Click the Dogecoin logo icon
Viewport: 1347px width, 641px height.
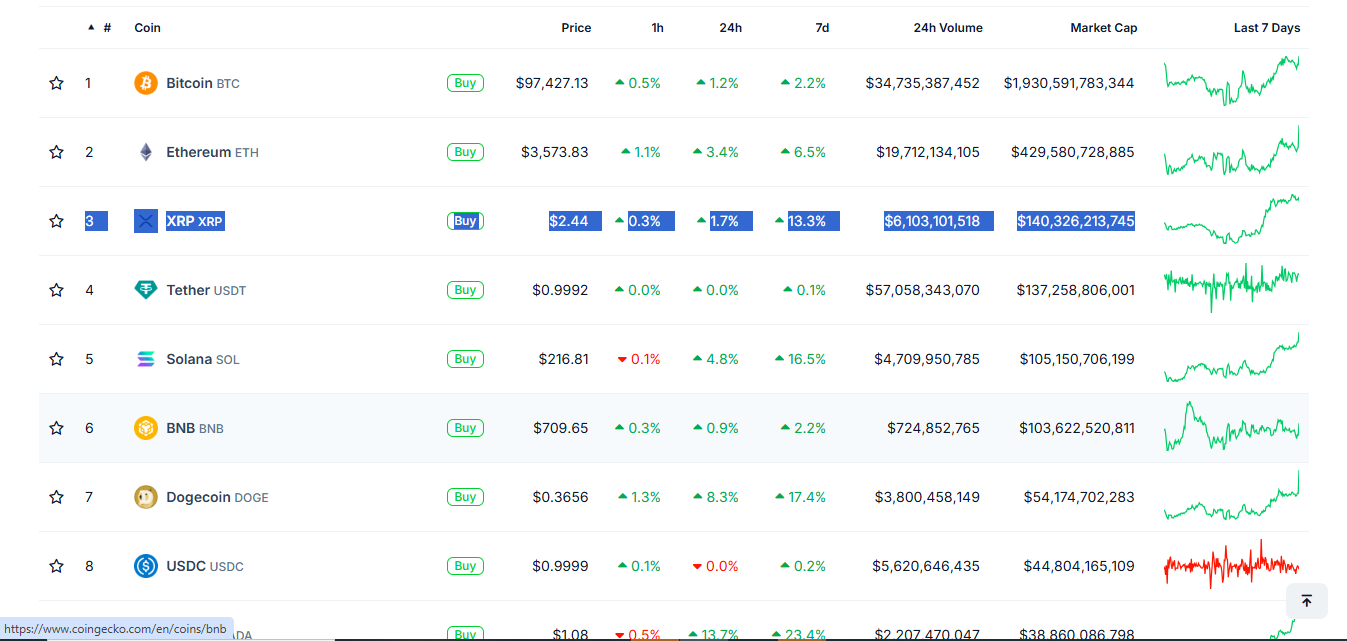146,497
